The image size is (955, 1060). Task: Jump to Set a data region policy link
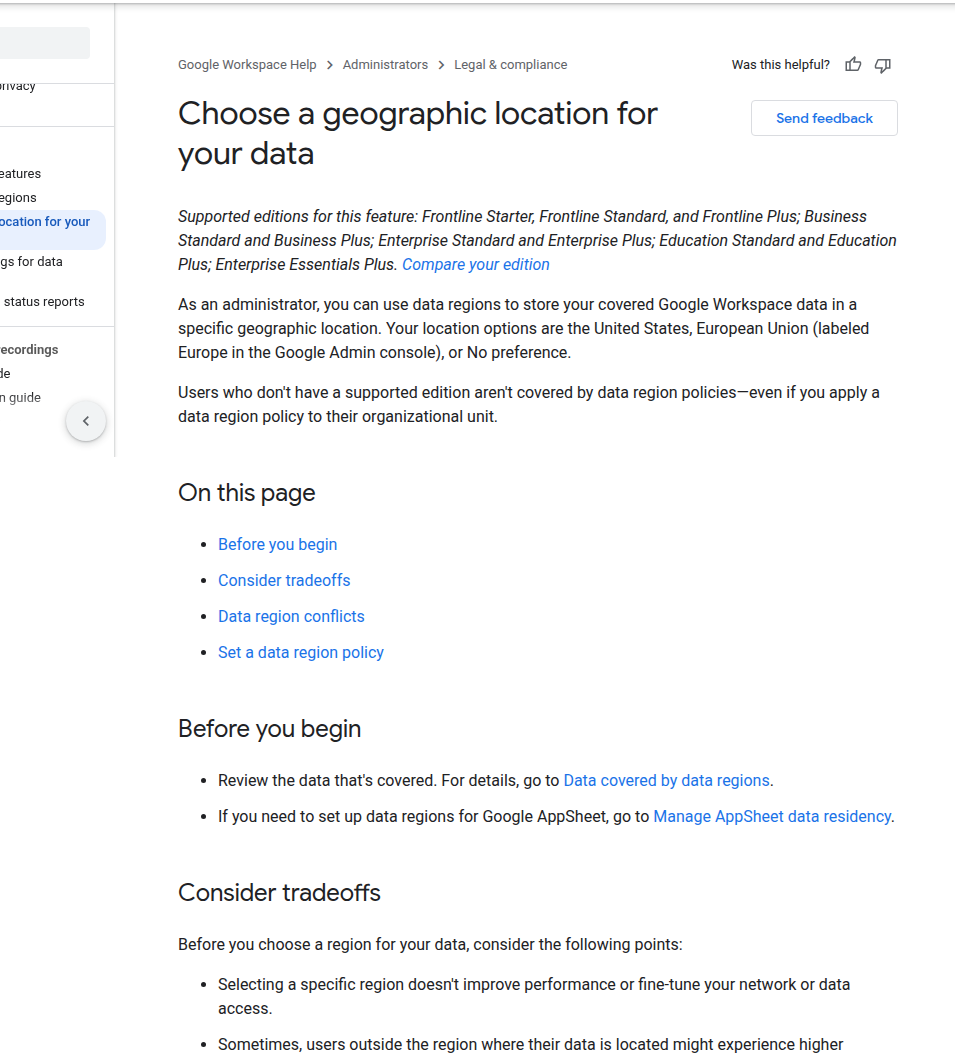[301, 652]
